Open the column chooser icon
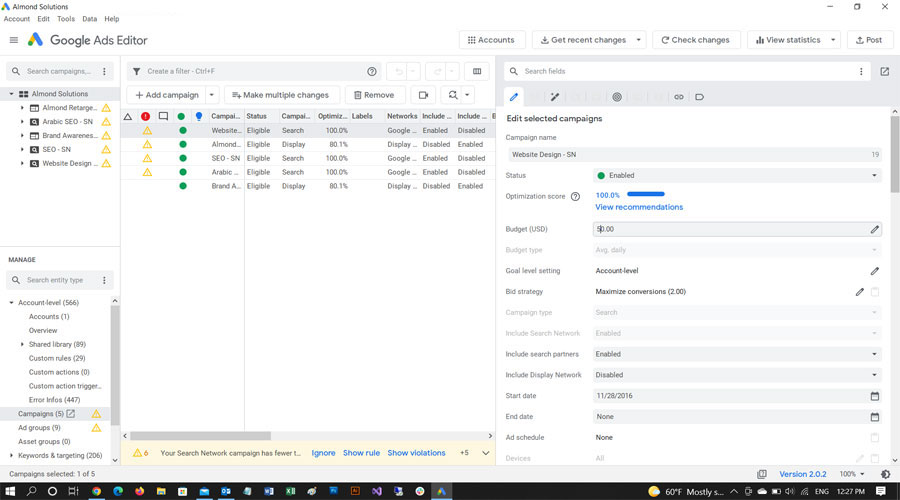Image resolution: width=900 pixels, height=500 pixels. pos(477,71)
